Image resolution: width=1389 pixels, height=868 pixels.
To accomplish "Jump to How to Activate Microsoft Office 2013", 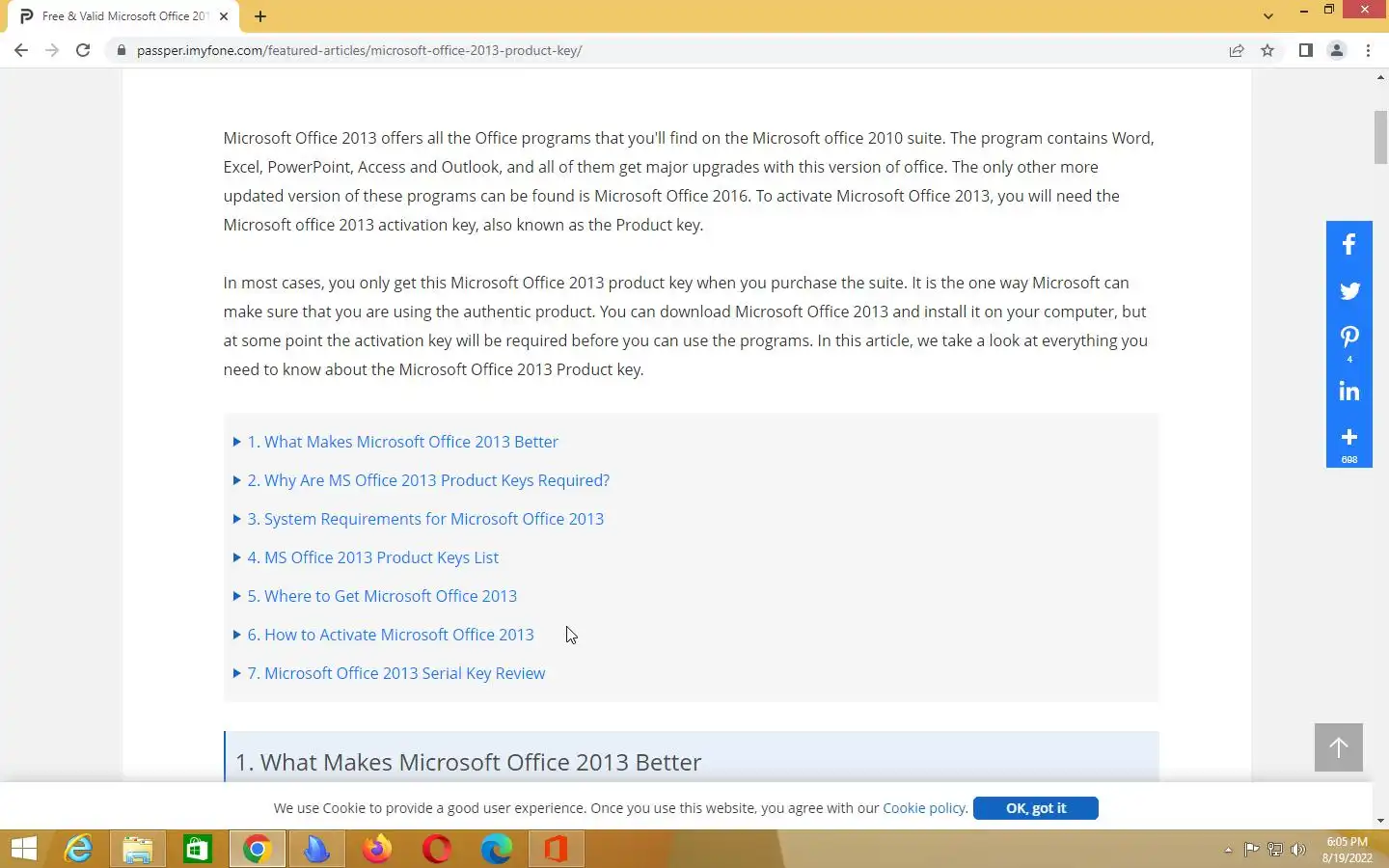I will coord(391,635).
